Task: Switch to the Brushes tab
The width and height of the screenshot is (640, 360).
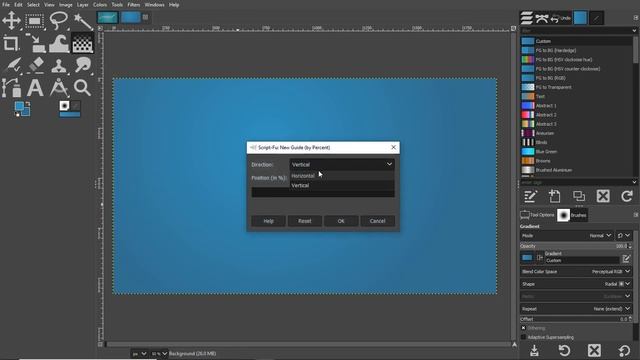Action: 572,215
